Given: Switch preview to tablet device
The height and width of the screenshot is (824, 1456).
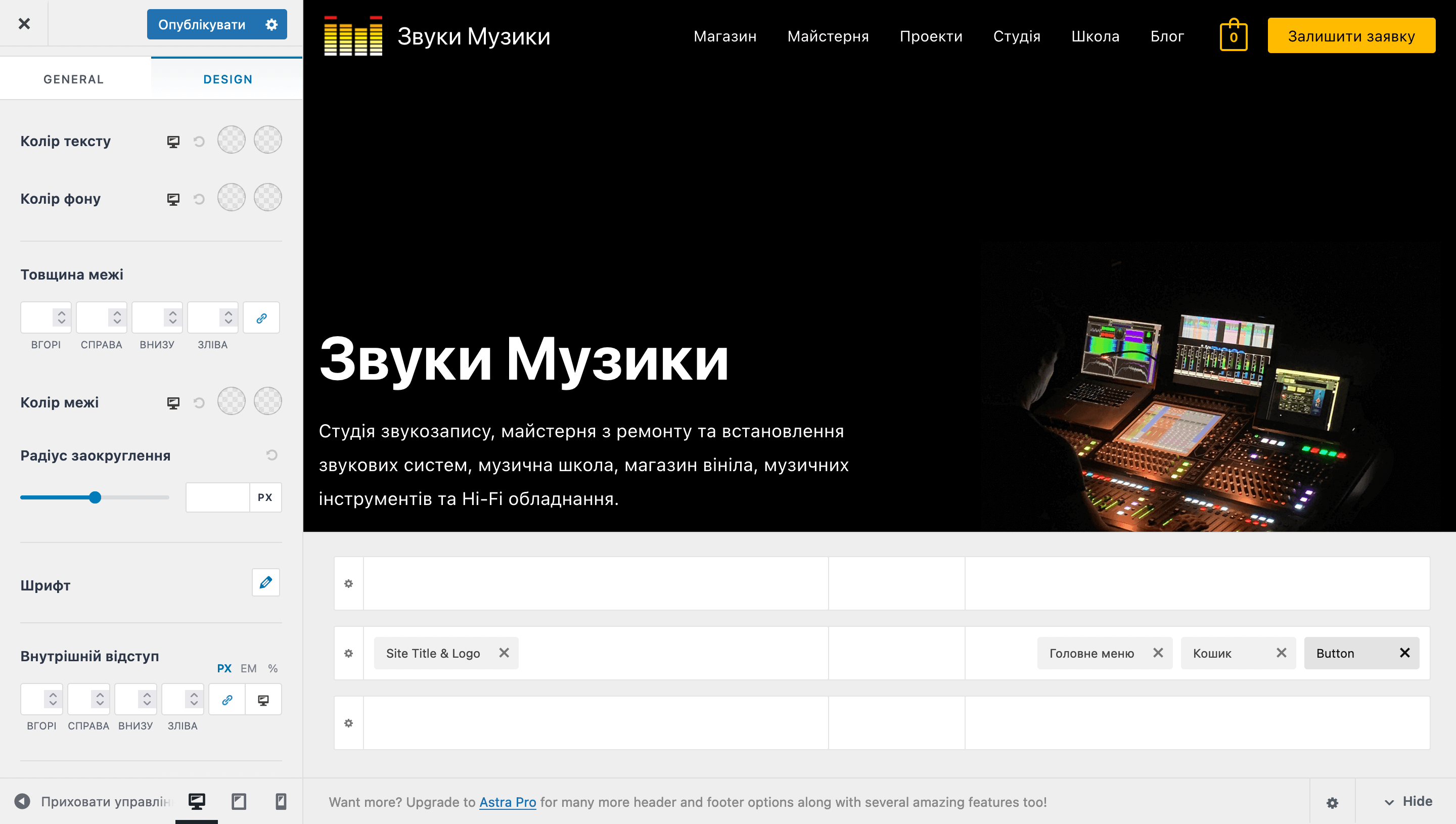Looking at the screenshot, I should coord(239,801).
